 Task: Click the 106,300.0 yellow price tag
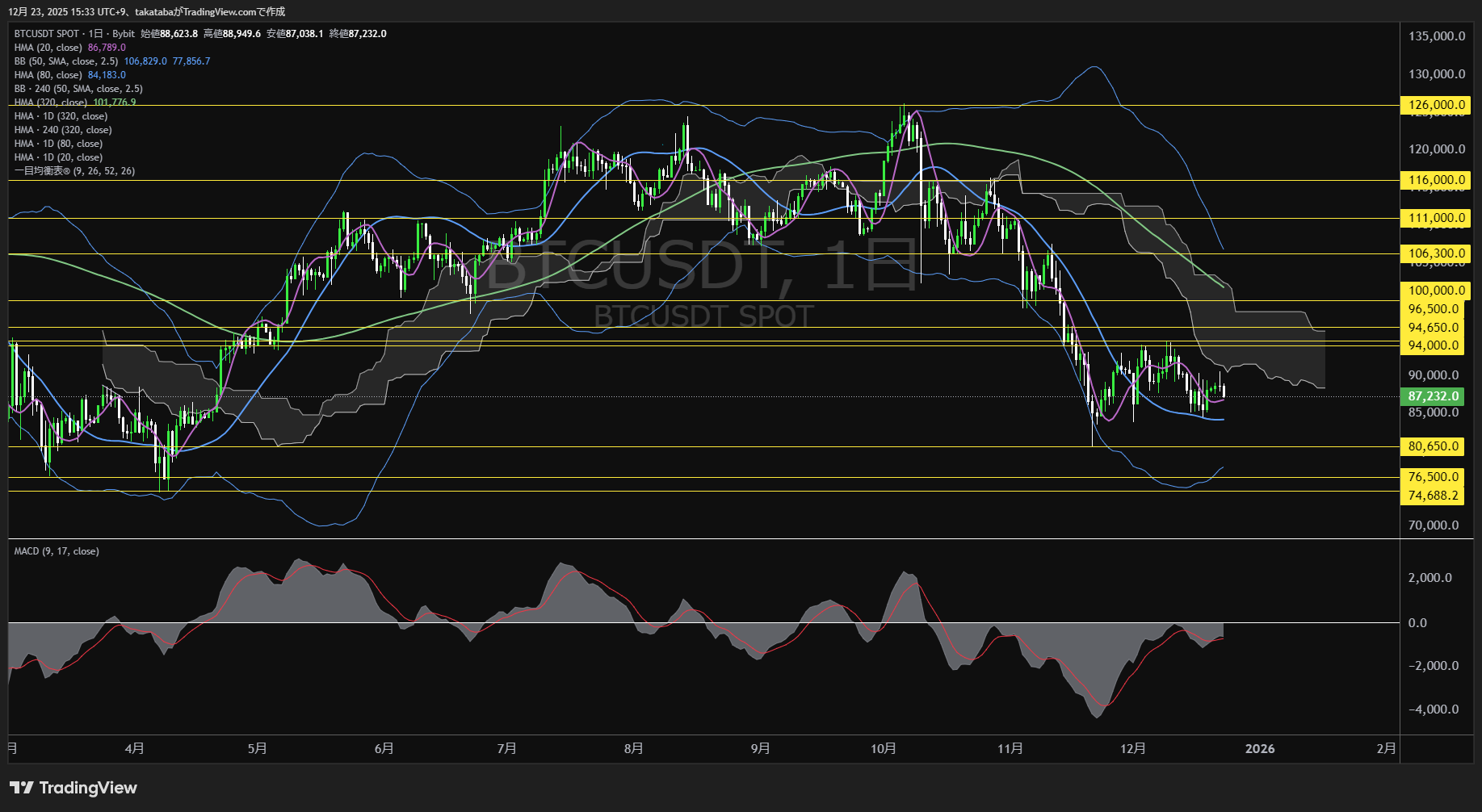(x=1436, y=253)
